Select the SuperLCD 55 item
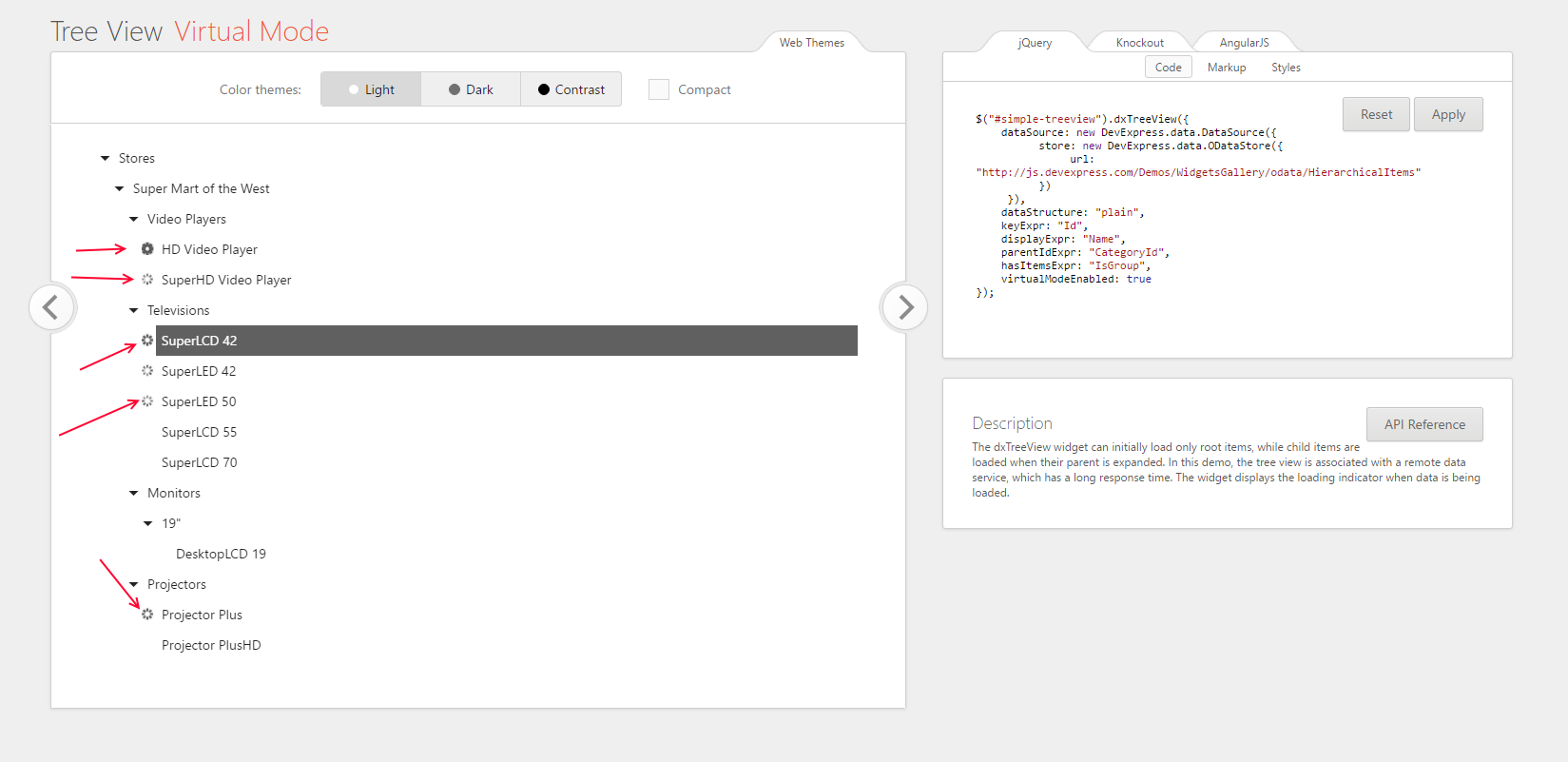The width and height of the screenshot is (1568, 762). tap(199, 432)
